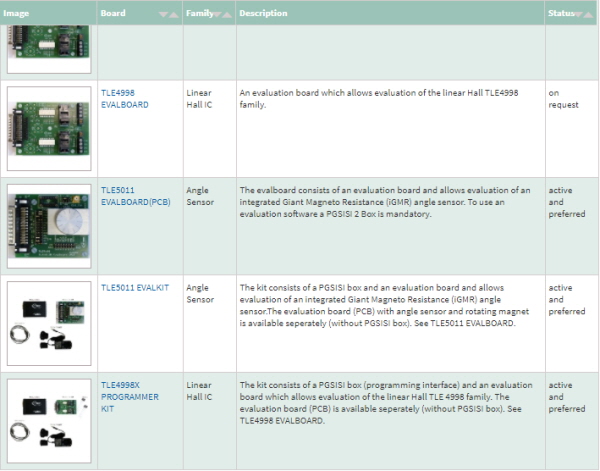Viewport: 600px width, 471px height.
Task: Sort Board column descending with down arrow
Action: point(163,15)
